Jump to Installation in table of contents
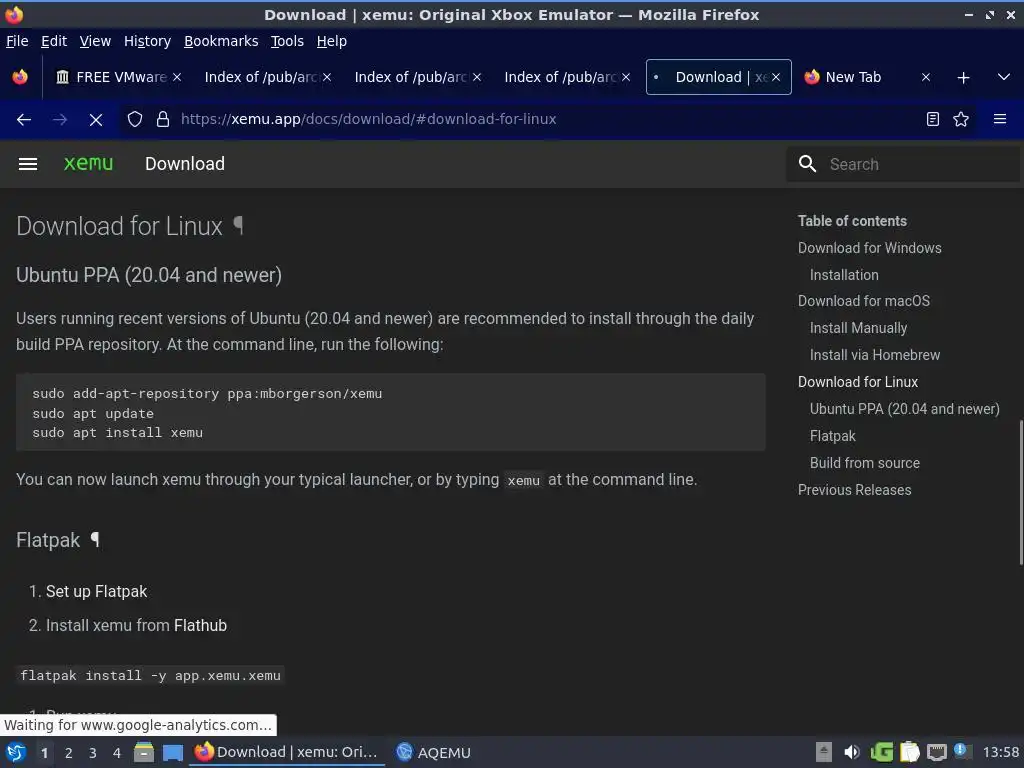Screen dimensions: 1024x768 [844, 275]
